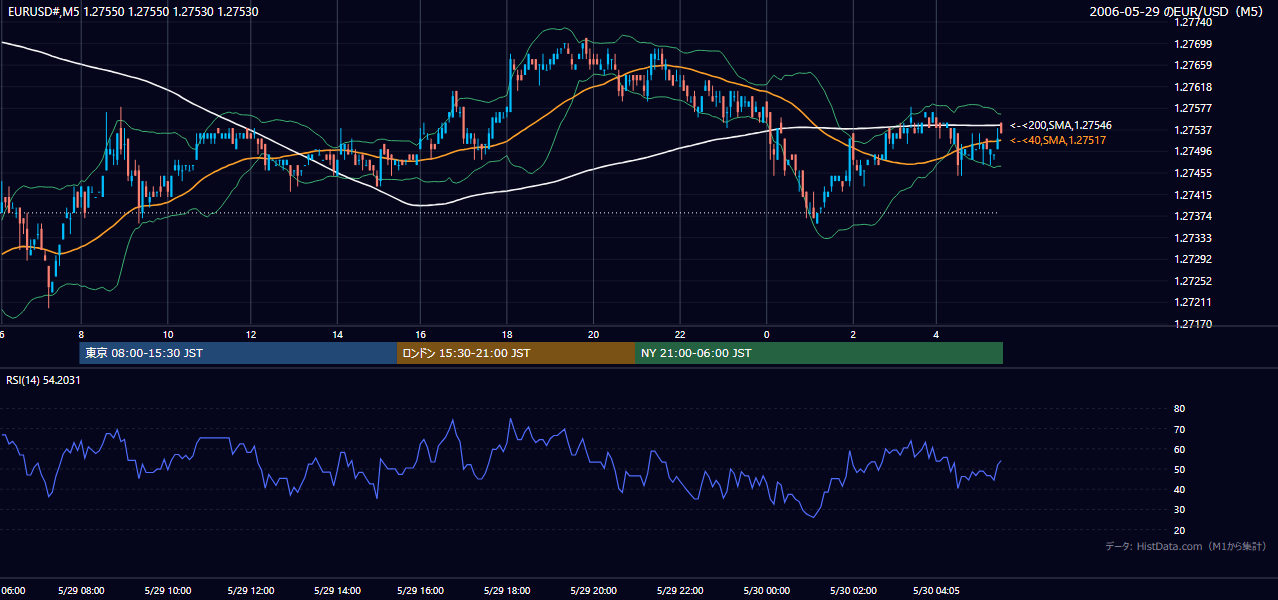1278x600 pixels.
Task: Click the bottom time label 5/29 18:00
Action: point(507,590)
